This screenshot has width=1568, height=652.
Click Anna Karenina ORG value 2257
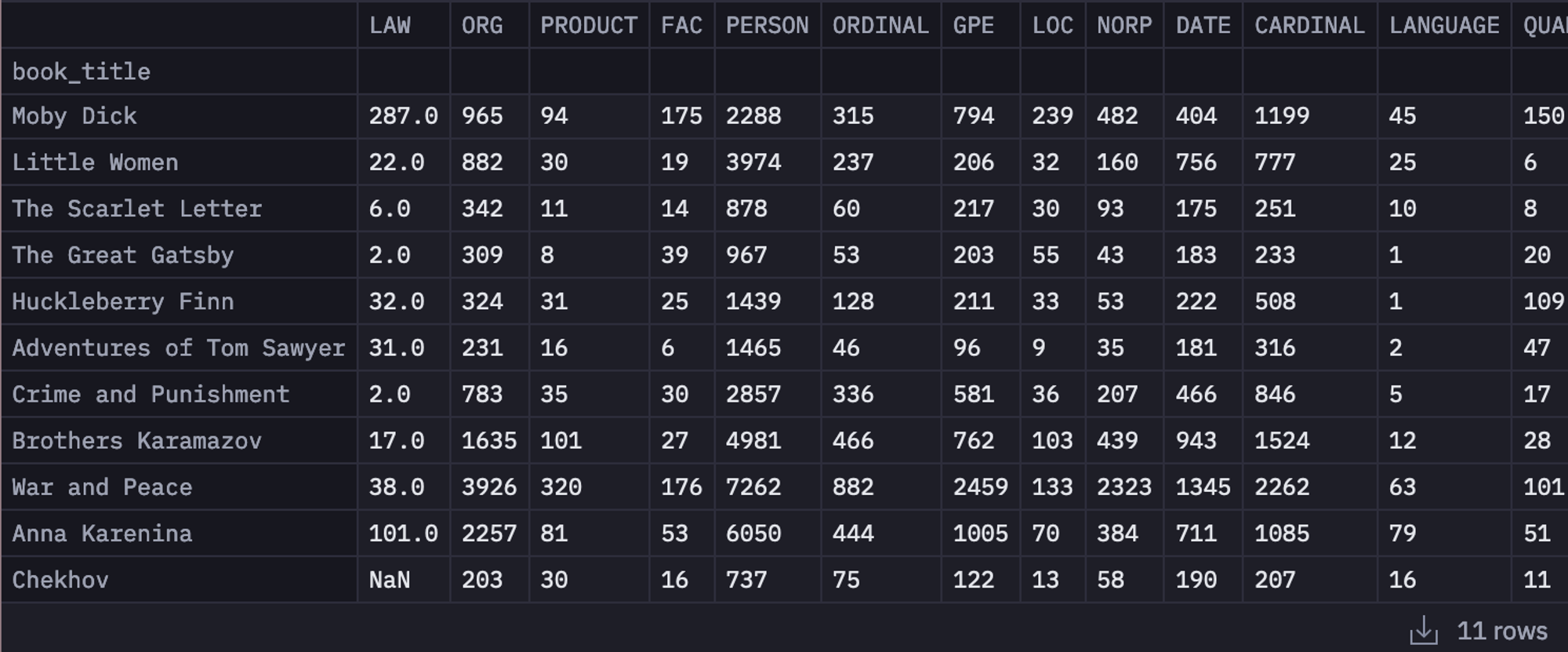[489, 534]
